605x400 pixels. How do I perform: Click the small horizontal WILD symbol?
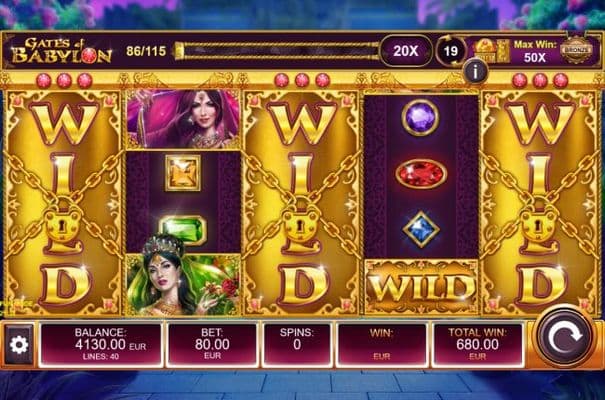[x=421, y=286]
